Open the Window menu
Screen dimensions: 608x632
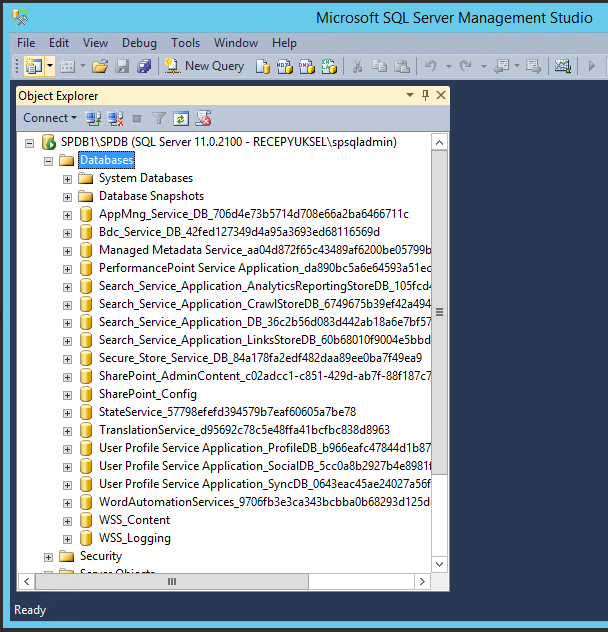[x=236, y=43]
